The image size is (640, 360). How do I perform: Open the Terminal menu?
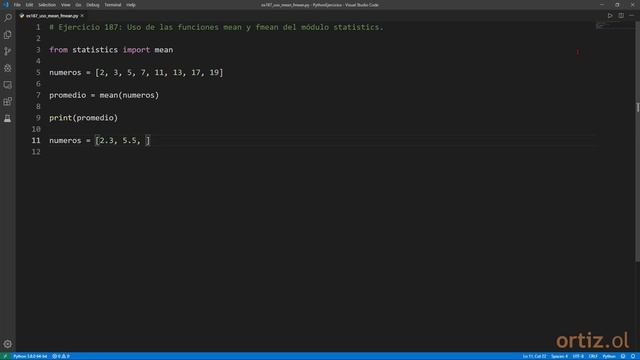pos(113,5)
